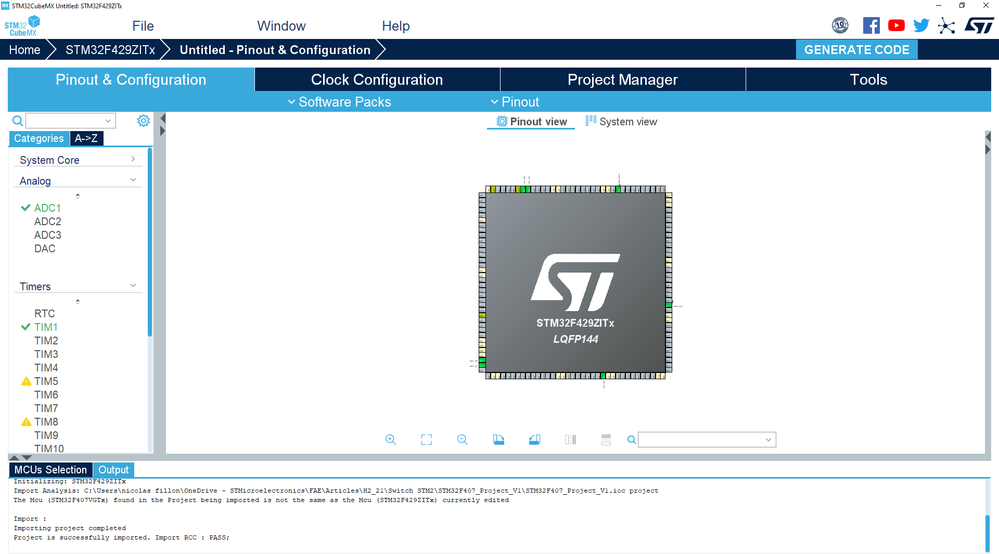Go to Home breadcrumb
This screenshot has width=999, height=554.
click(x=24, y=50)
